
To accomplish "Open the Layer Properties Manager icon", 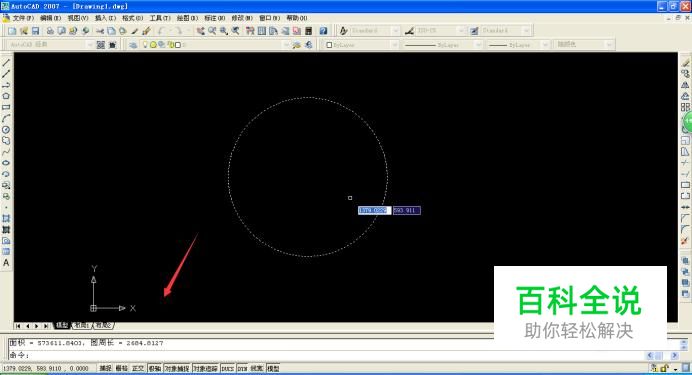I will tap(133, 45).
